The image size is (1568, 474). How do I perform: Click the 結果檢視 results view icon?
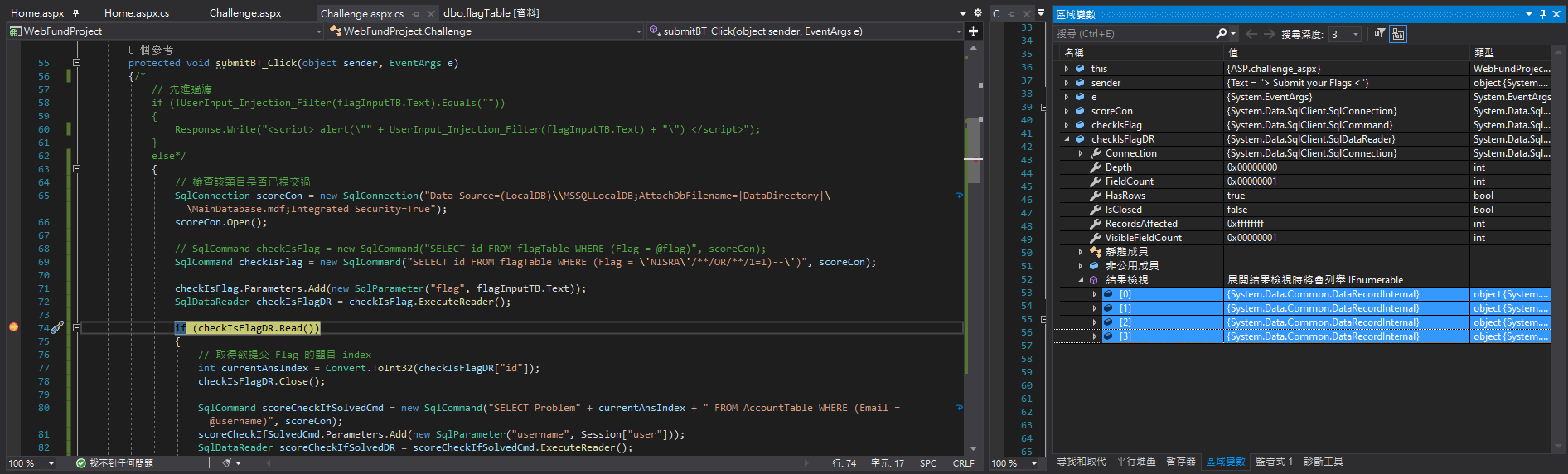(x=1094, y=280)
